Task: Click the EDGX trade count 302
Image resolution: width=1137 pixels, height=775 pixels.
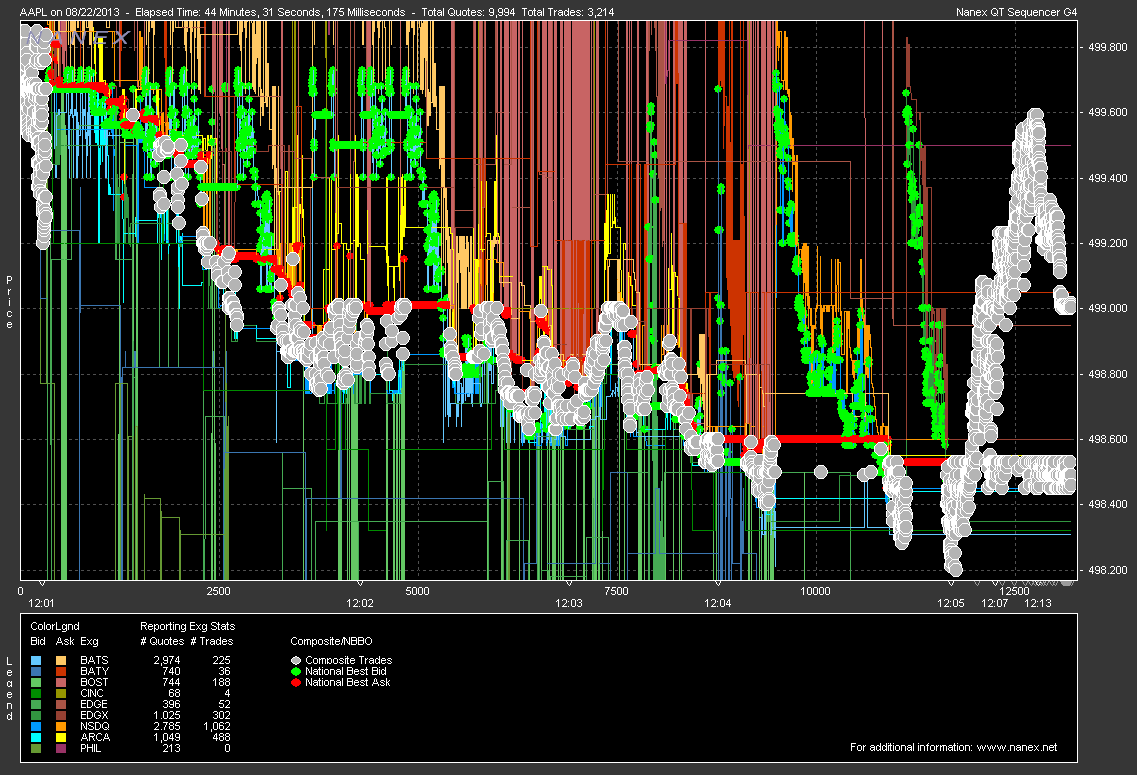Action: (220, 715)
